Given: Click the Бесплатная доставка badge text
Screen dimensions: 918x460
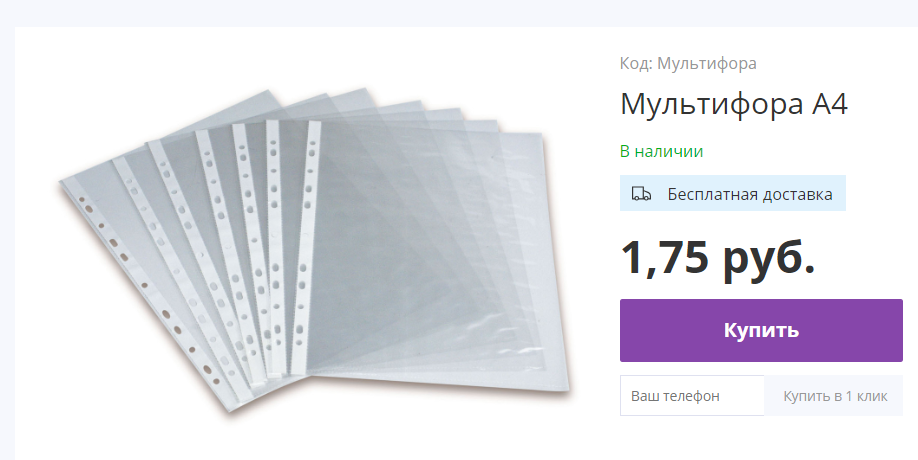Looking at the screenshot, I should pyautogui.click(x=750, y=194).
